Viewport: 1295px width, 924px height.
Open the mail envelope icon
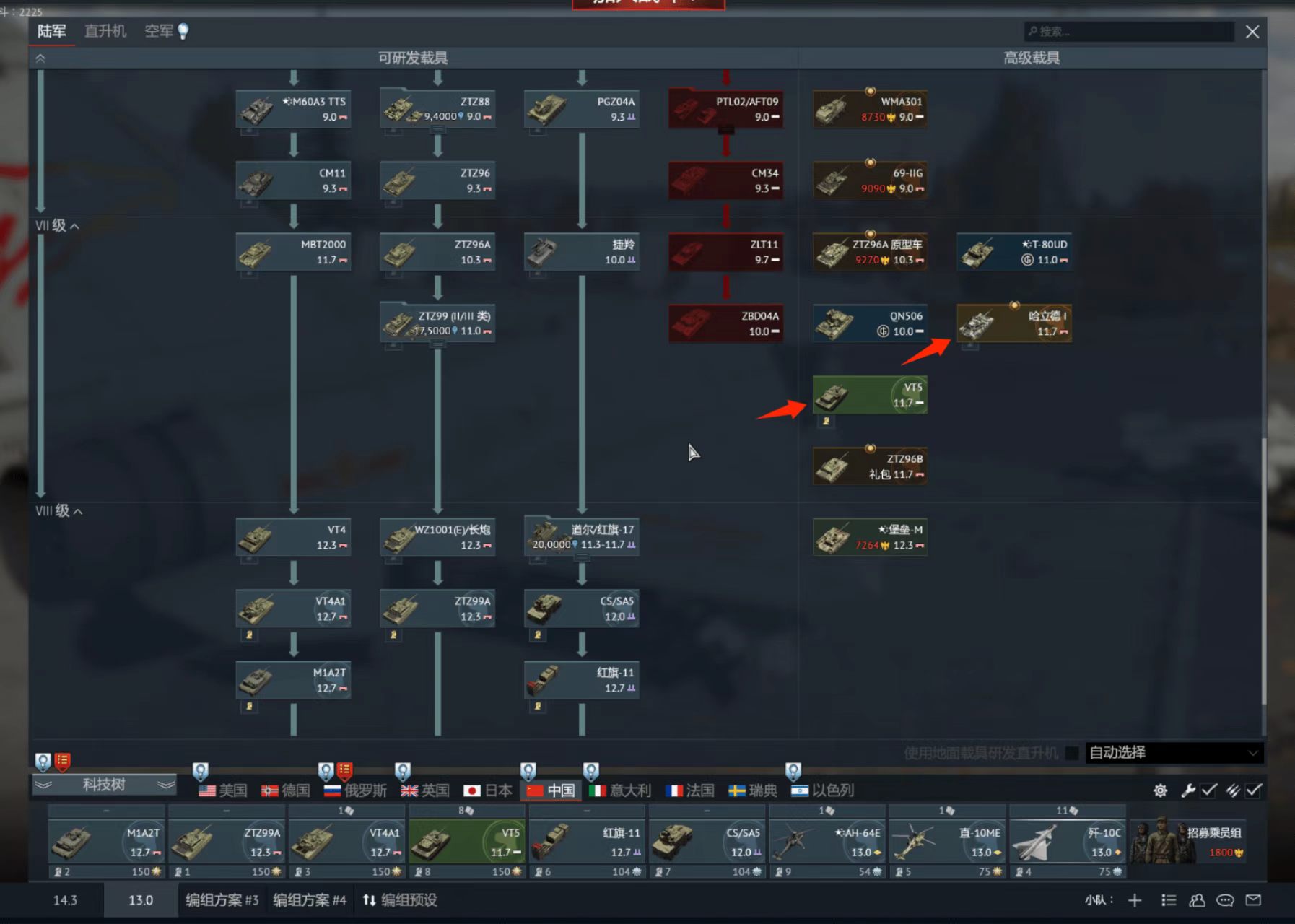[x=1253, y=900]
